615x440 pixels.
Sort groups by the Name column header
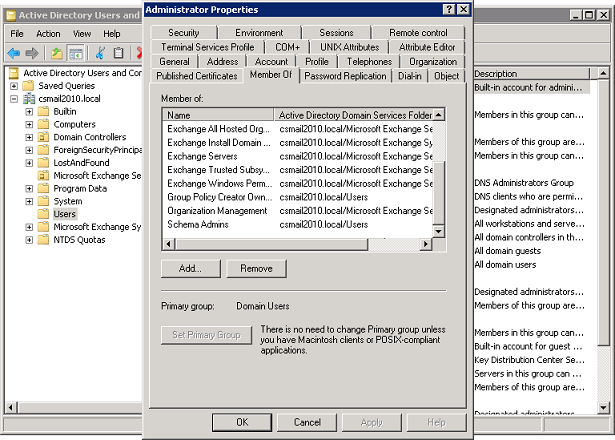[x=218, y=115]
